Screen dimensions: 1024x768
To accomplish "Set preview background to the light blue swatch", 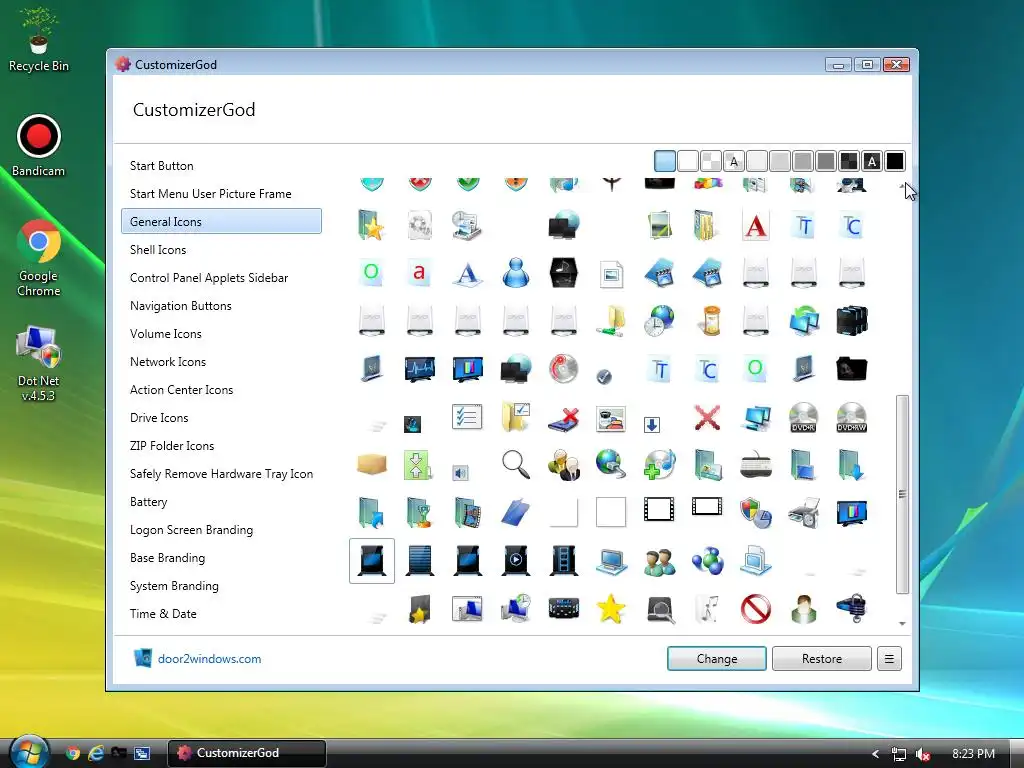I will click(665, 161).
